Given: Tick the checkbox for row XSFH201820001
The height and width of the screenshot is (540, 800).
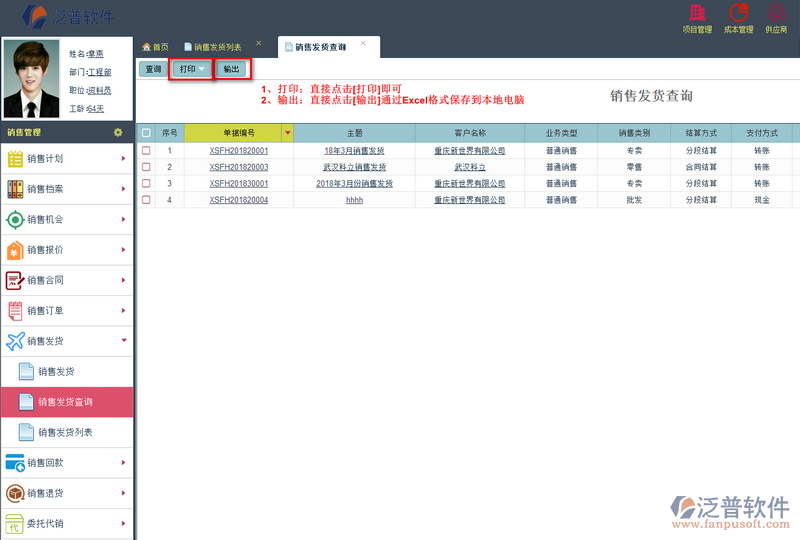Looking at the screenshot, I should 146,151.
